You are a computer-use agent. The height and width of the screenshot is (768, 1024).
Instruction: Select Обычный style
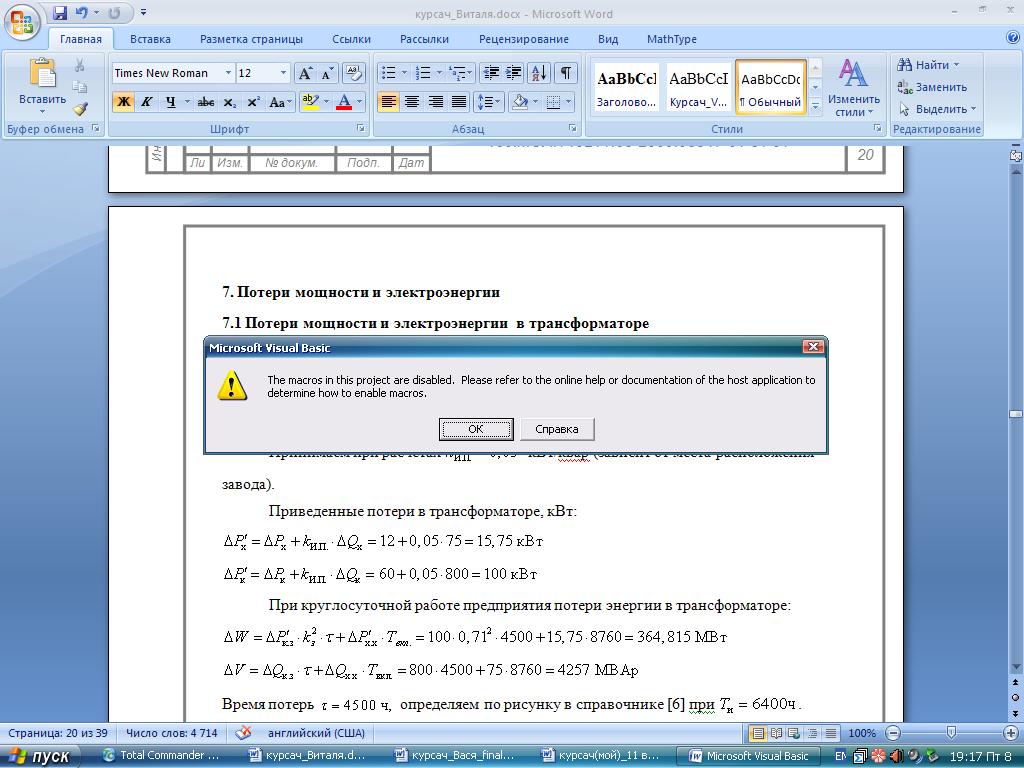coord(771,88)
